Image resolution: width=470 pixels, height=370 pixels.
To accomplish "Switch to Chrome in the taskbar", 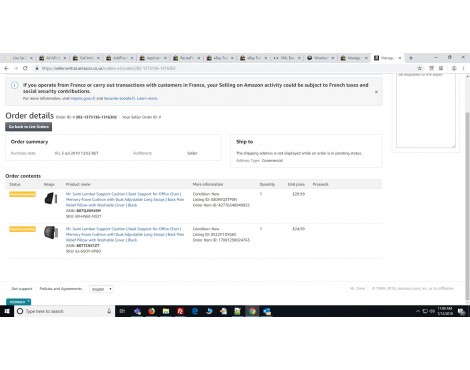I will (252, 311).
